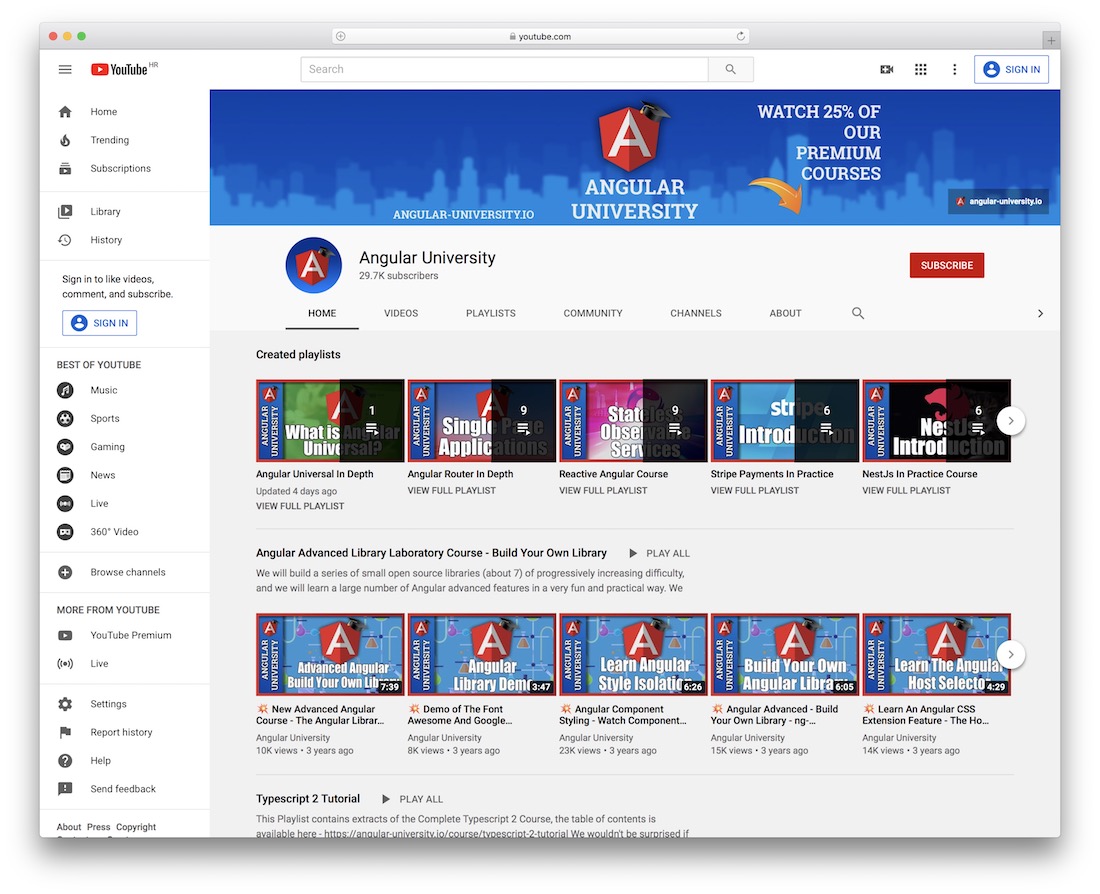Screen dimensions: 1100x894
Task: Click the Send feedback icon
Action: (65, 789)
